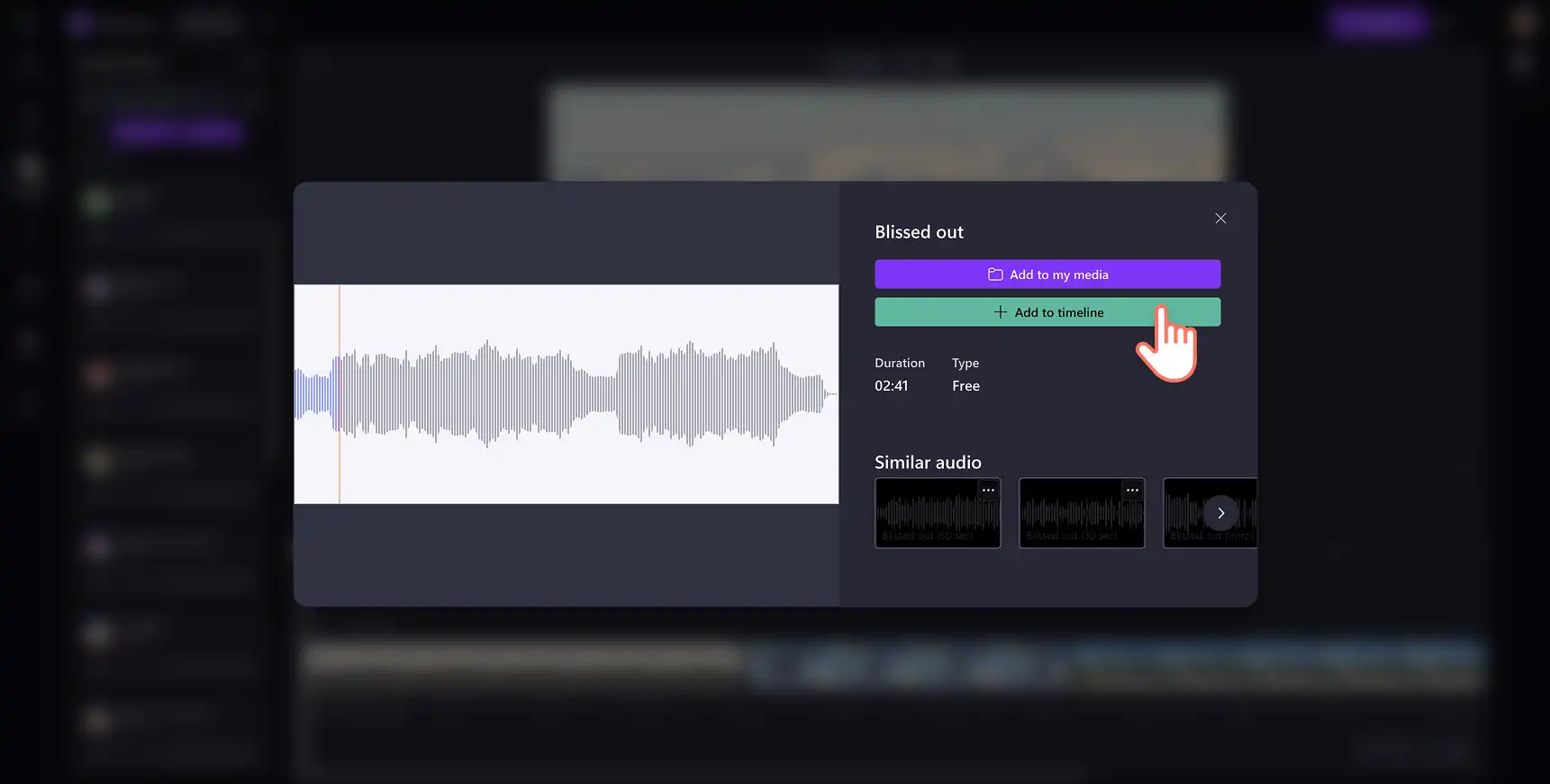1550x784 pixels.
Task: Close the Blissed out preview dialog
Action: click(x=1220, y=219)
